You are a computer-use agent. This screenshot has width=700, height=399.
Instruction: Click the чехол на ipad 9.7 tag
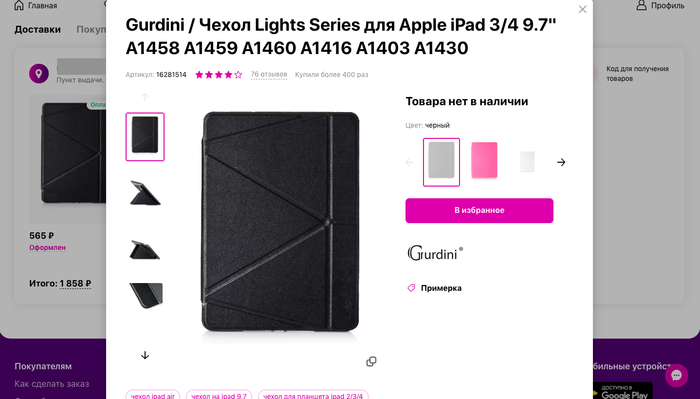pyautogui.click(x=219, y=395)
